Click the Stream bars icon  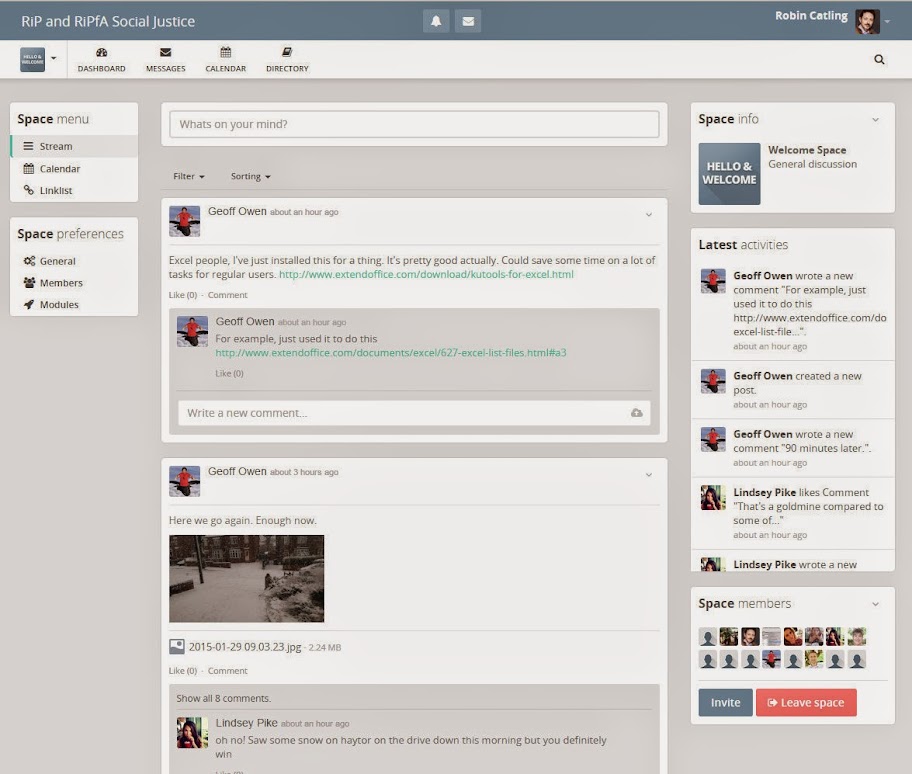[x=28, y=146]
